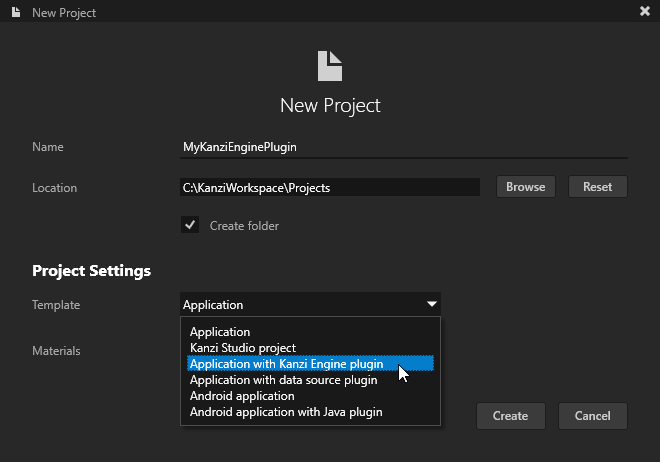
Task: Click the Location path field
Action: coord(330,188)
